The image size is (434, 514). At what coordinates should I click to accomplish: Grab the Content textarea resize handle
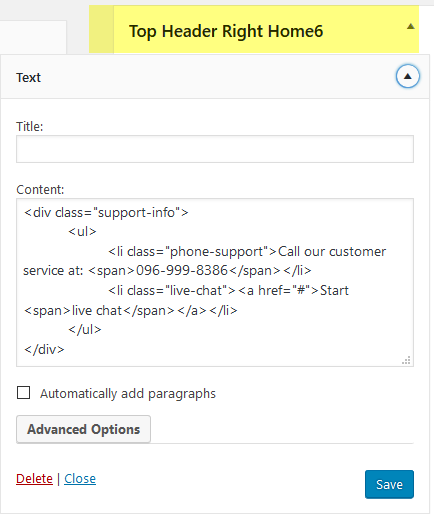click(x=406, y=360)
